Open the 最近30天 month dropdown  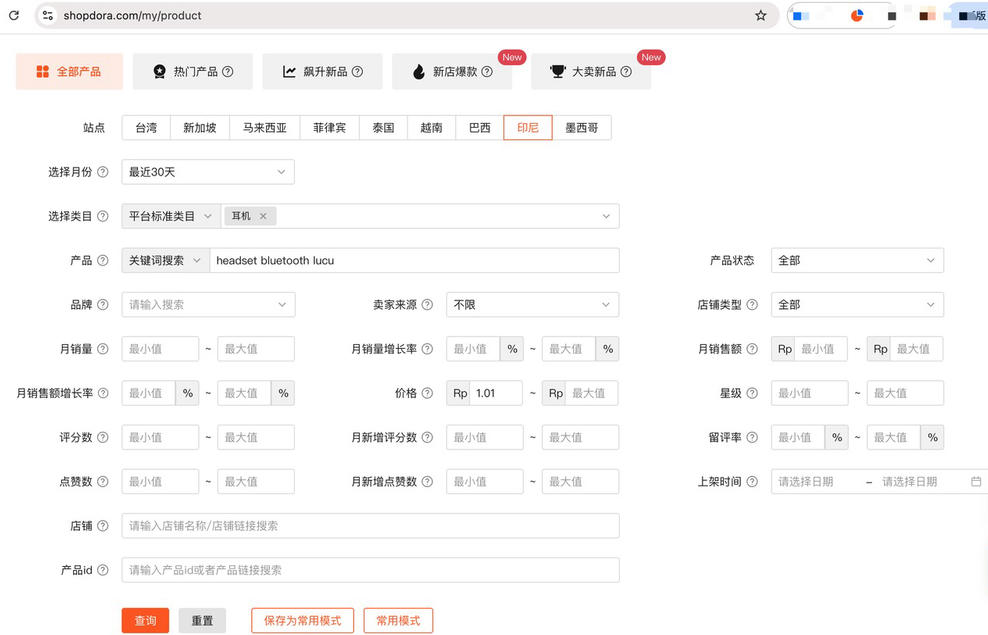click(208, 172)
